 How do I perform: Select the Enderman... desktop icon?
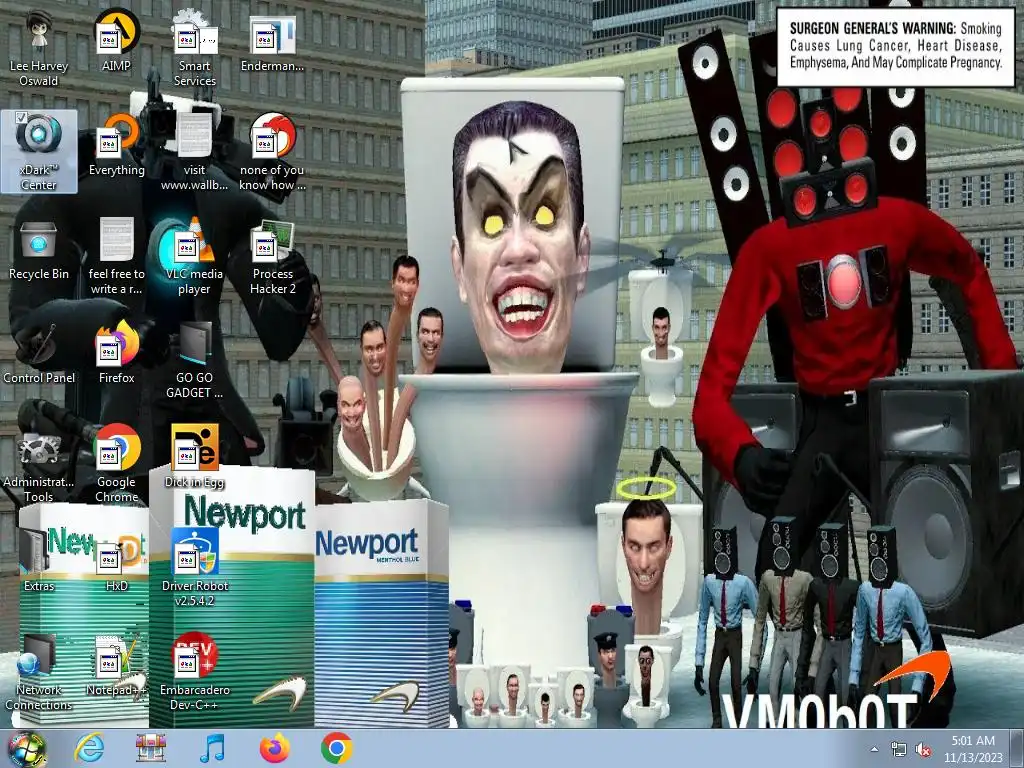(272, 41)
